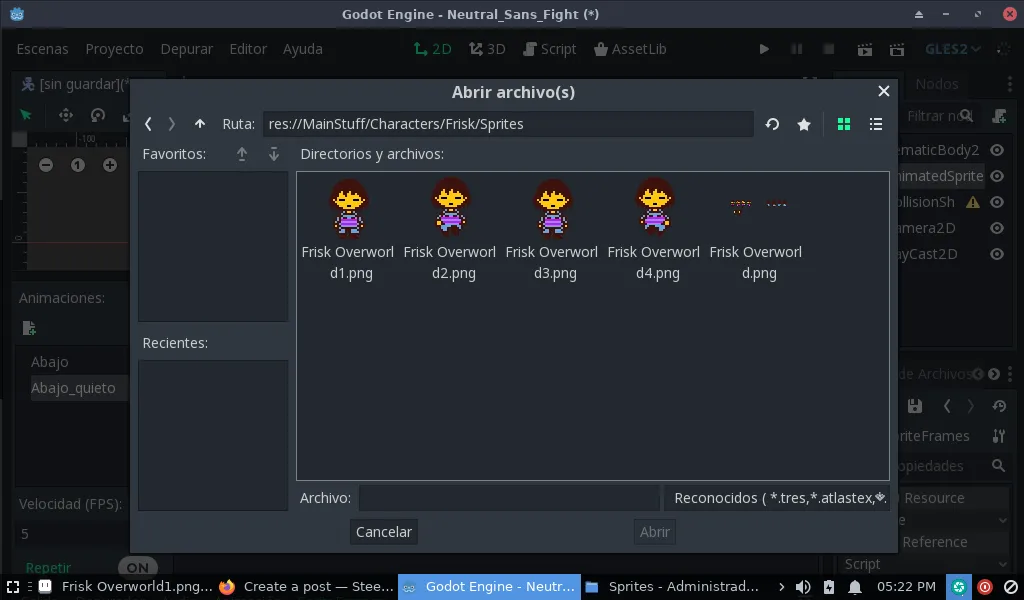Close the Abrir archivo(s) dialog

(x=884, y=91)
